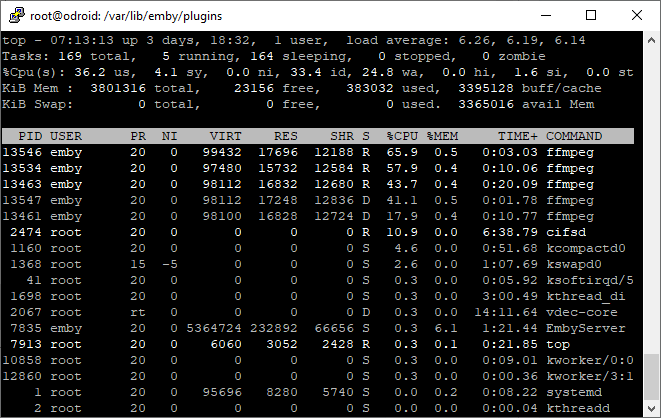This screenshot has width=661, height=418.
Task: Click the cifsd command name
Action: click(x=566, y=232)
